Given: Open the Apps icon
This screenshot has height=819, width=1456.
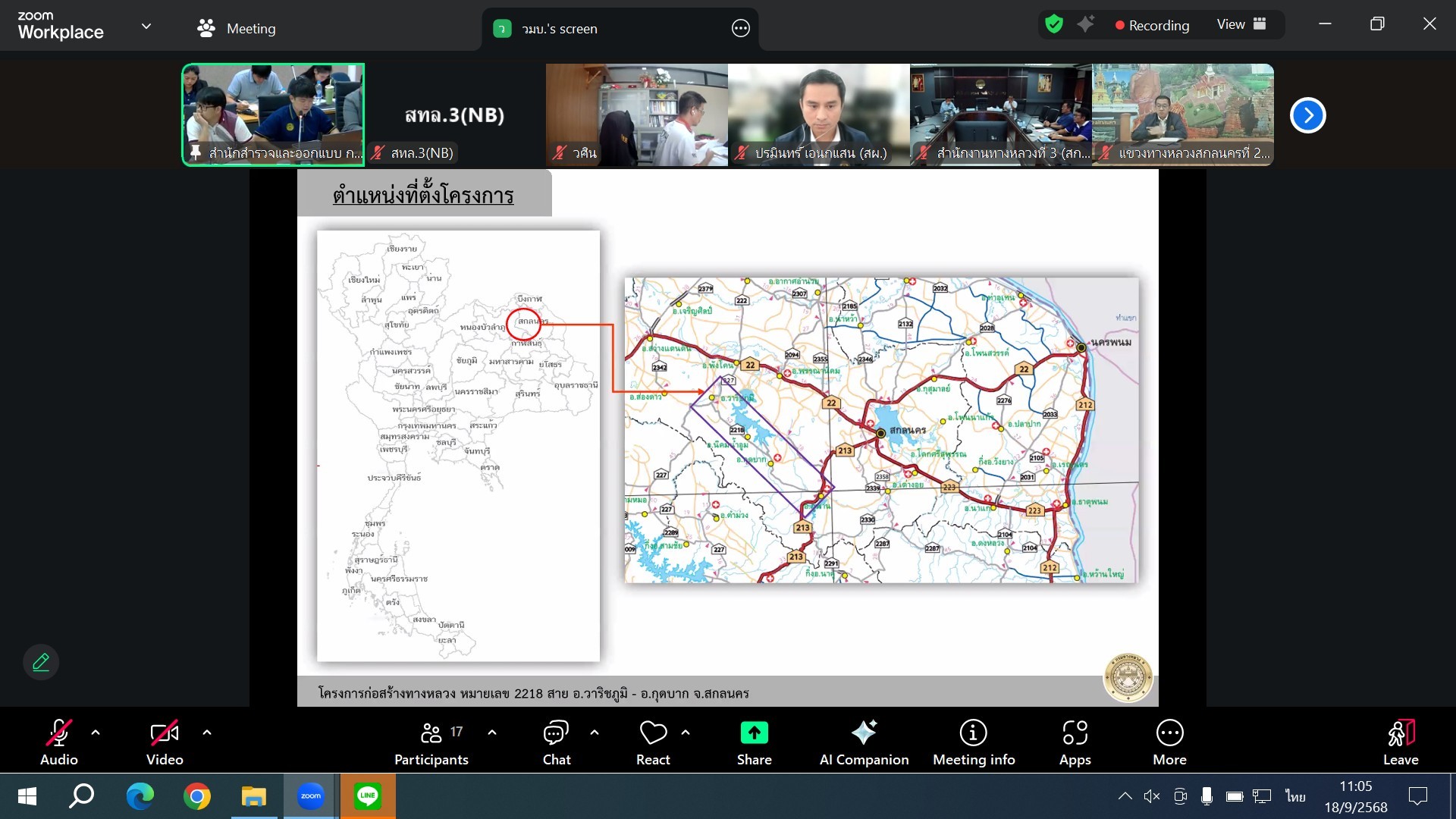Looking at the screenshot, I should point(1075,733).
